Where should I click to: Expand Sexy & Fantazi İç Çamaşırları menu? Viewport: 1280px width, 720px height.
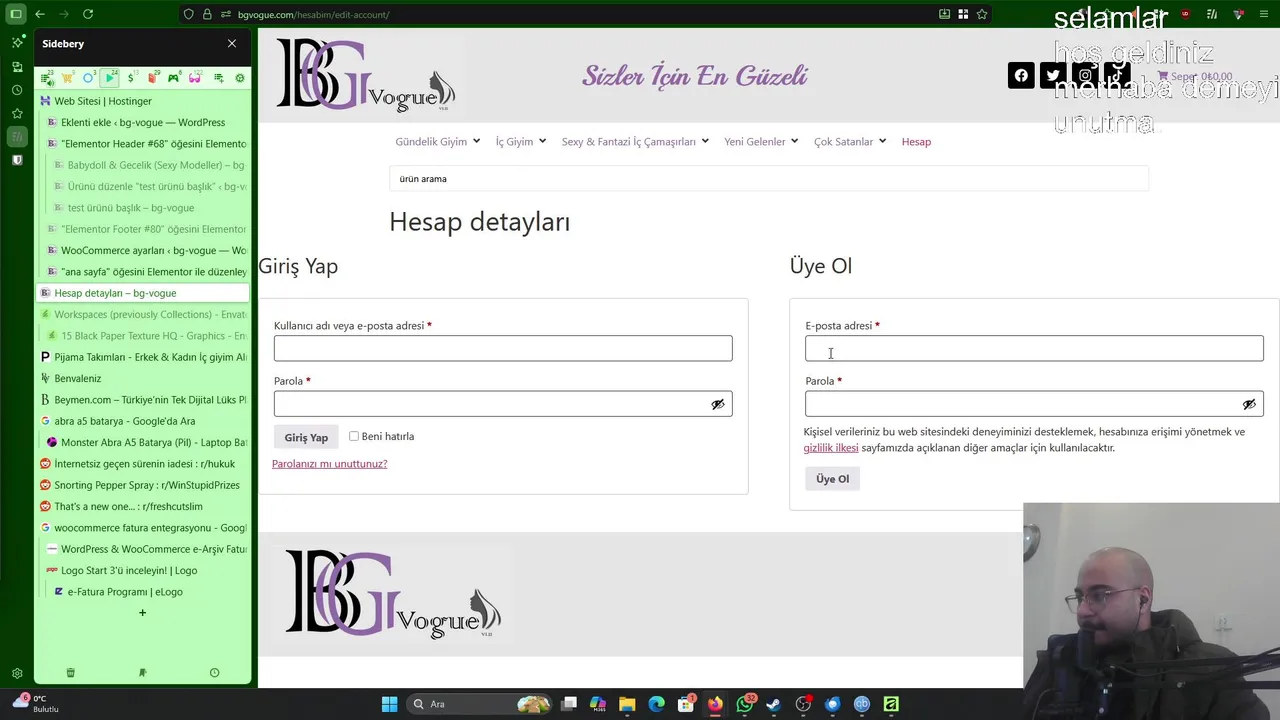(635, 142)
